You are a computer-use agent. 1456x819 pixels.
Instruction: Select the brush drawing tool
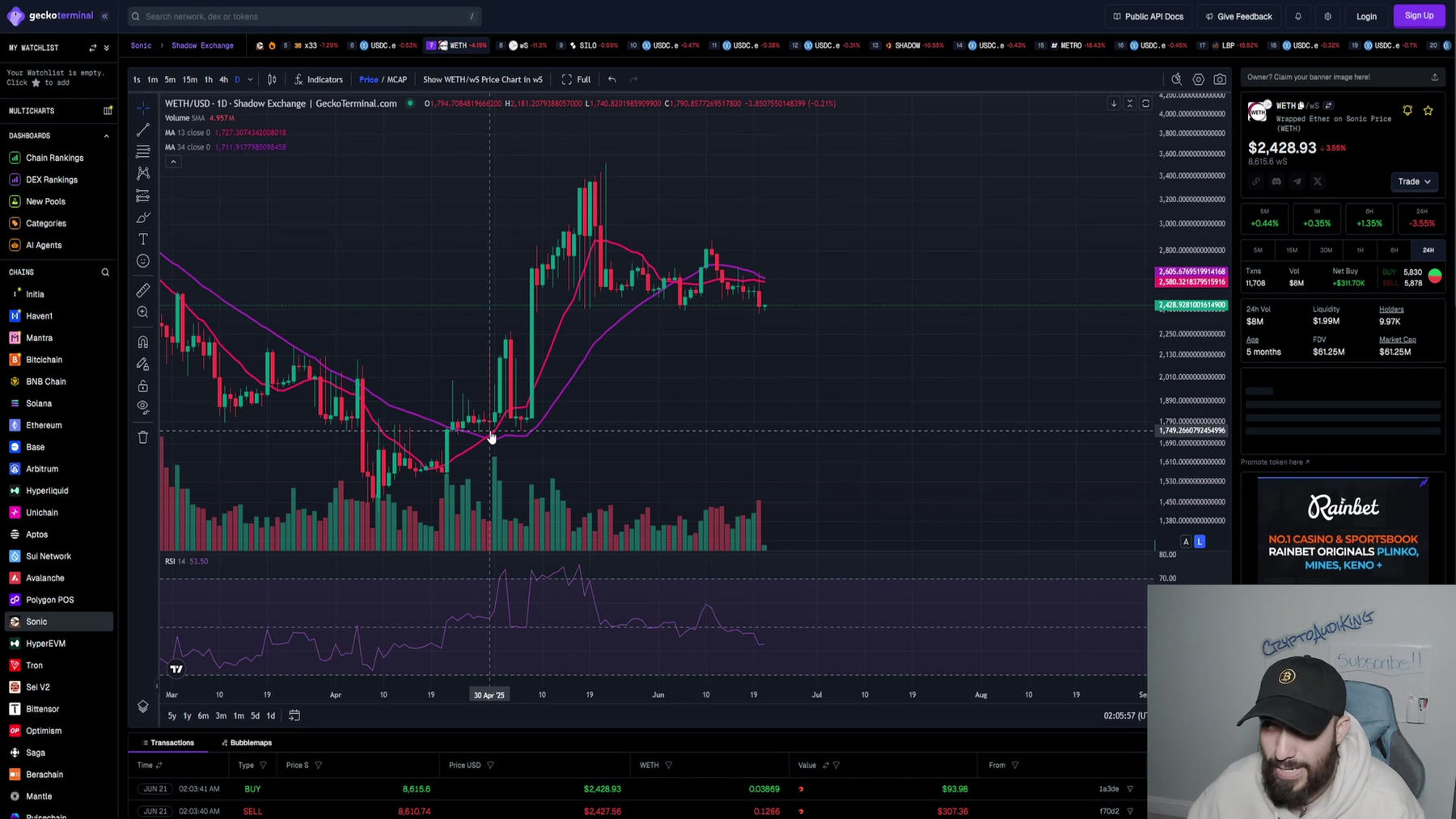tap(142, 217)
